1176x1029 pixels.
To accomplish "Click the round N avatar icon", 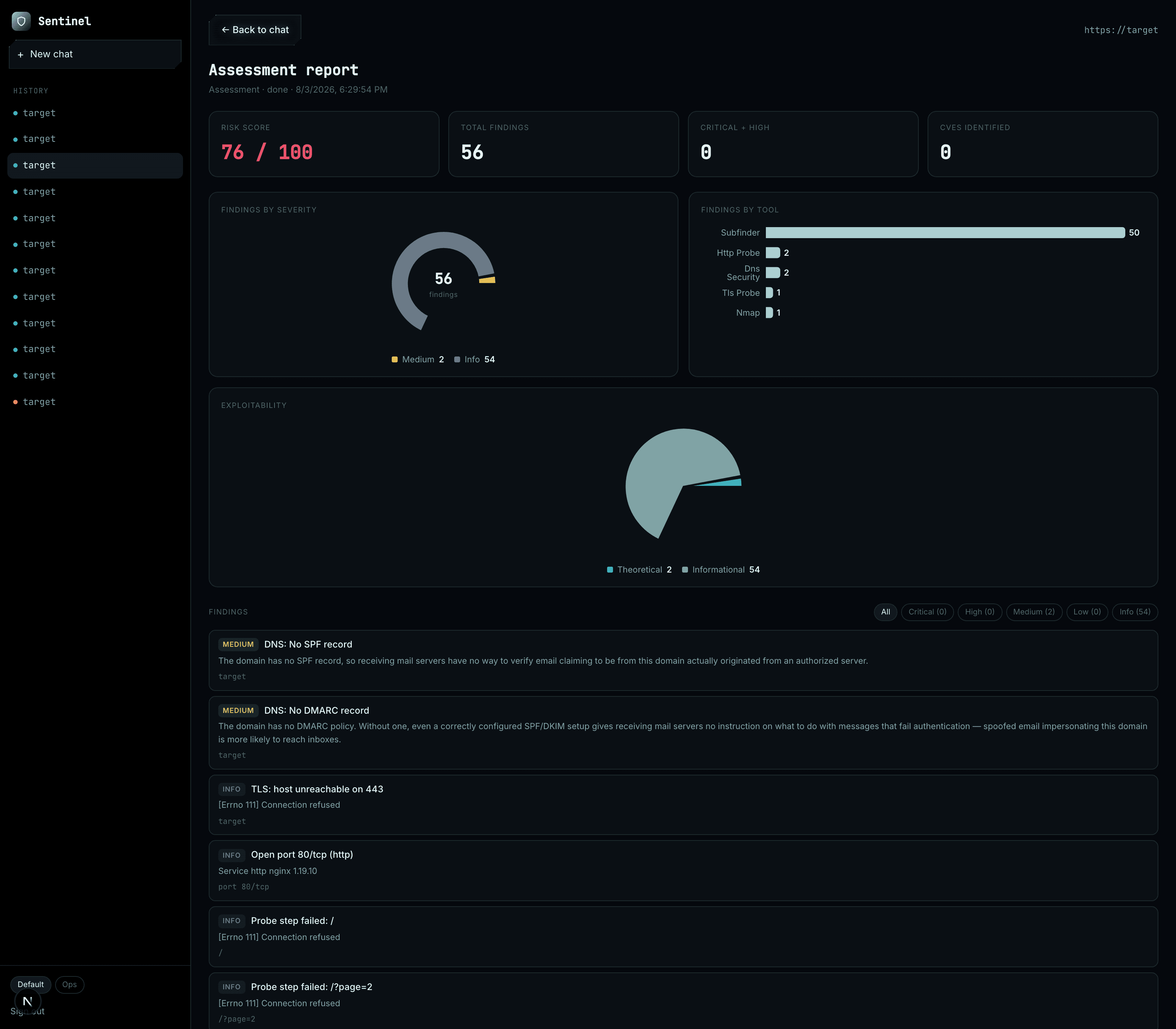I will 27,1001.
